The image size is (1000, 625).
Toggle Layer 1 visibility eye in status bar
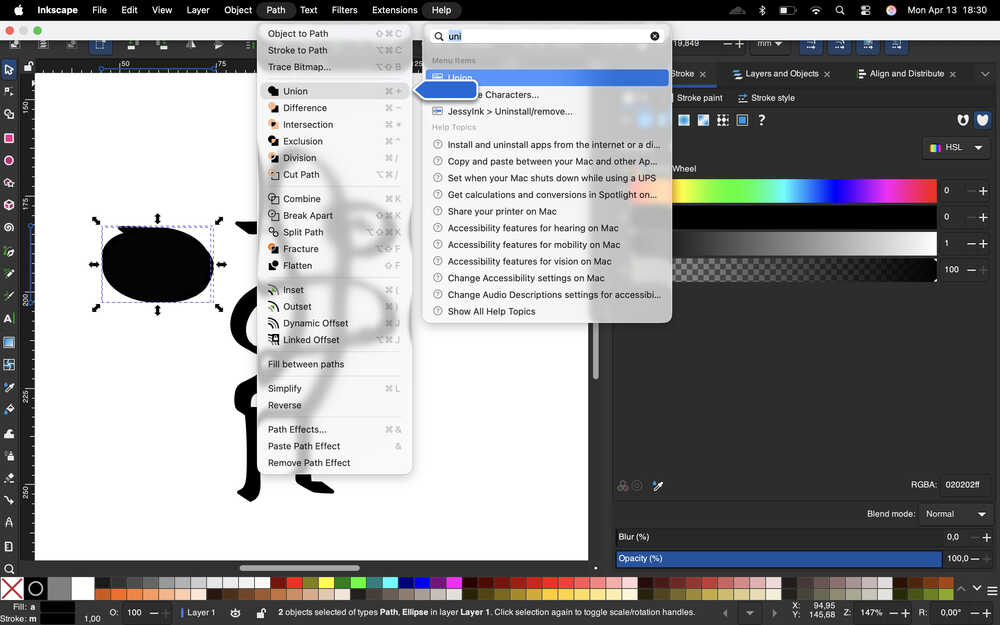[235, 613]
